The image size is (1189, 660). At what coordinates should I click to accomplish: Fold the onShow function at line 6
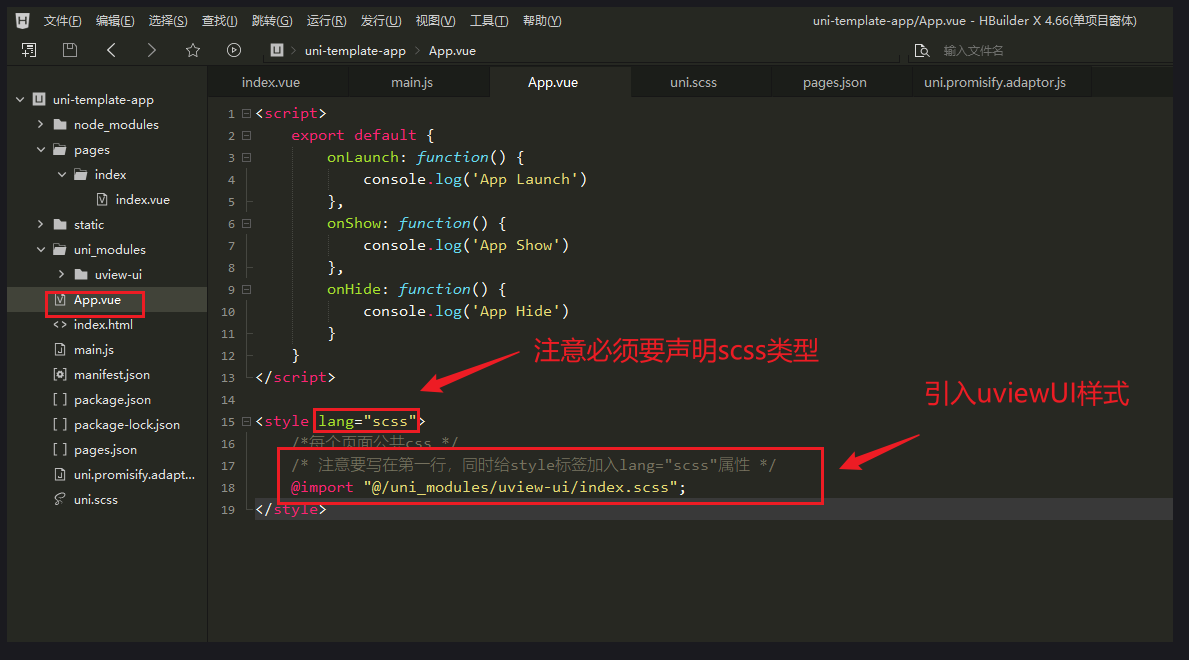point(246,223)
